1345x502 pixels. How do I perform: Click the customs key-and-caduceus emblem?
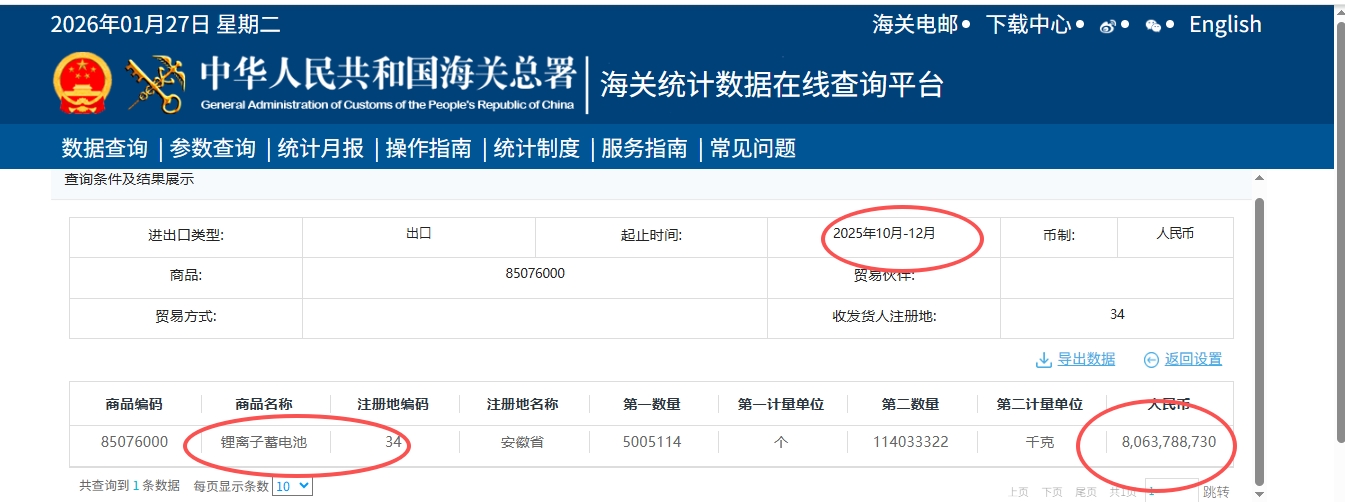point(156,84)
